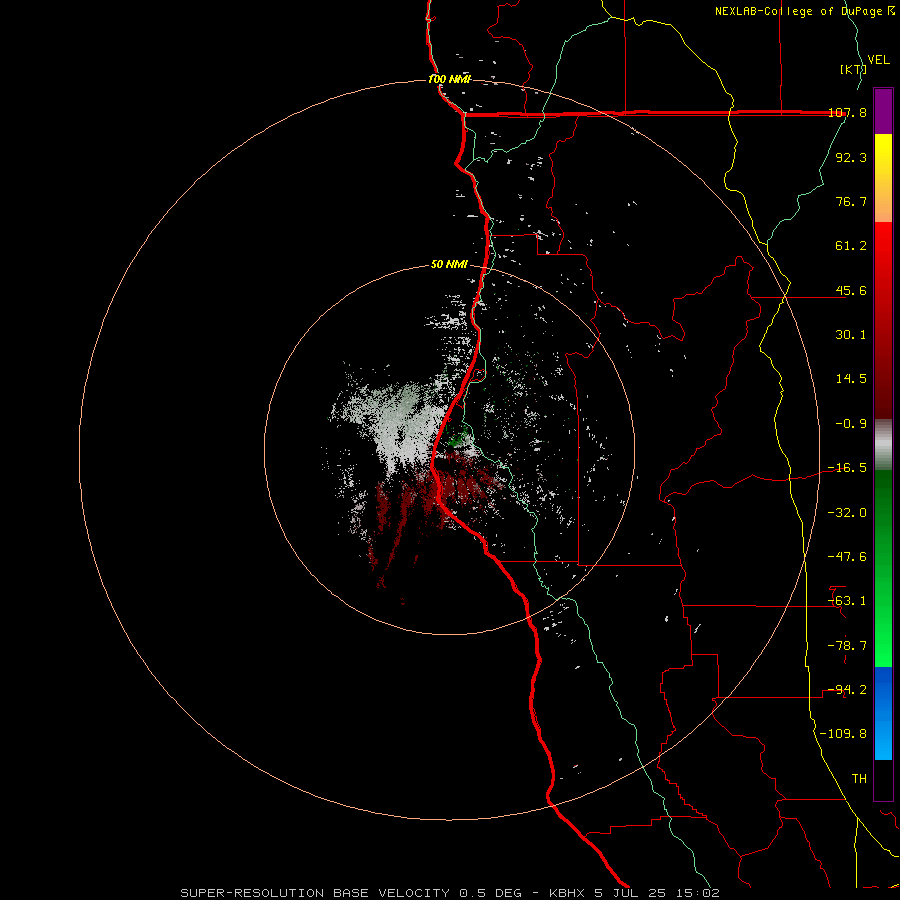The width and height of the screenshot is (900, 900).
Task: Click the 100 NMI range ring label
Action: (x=449, y=79)
